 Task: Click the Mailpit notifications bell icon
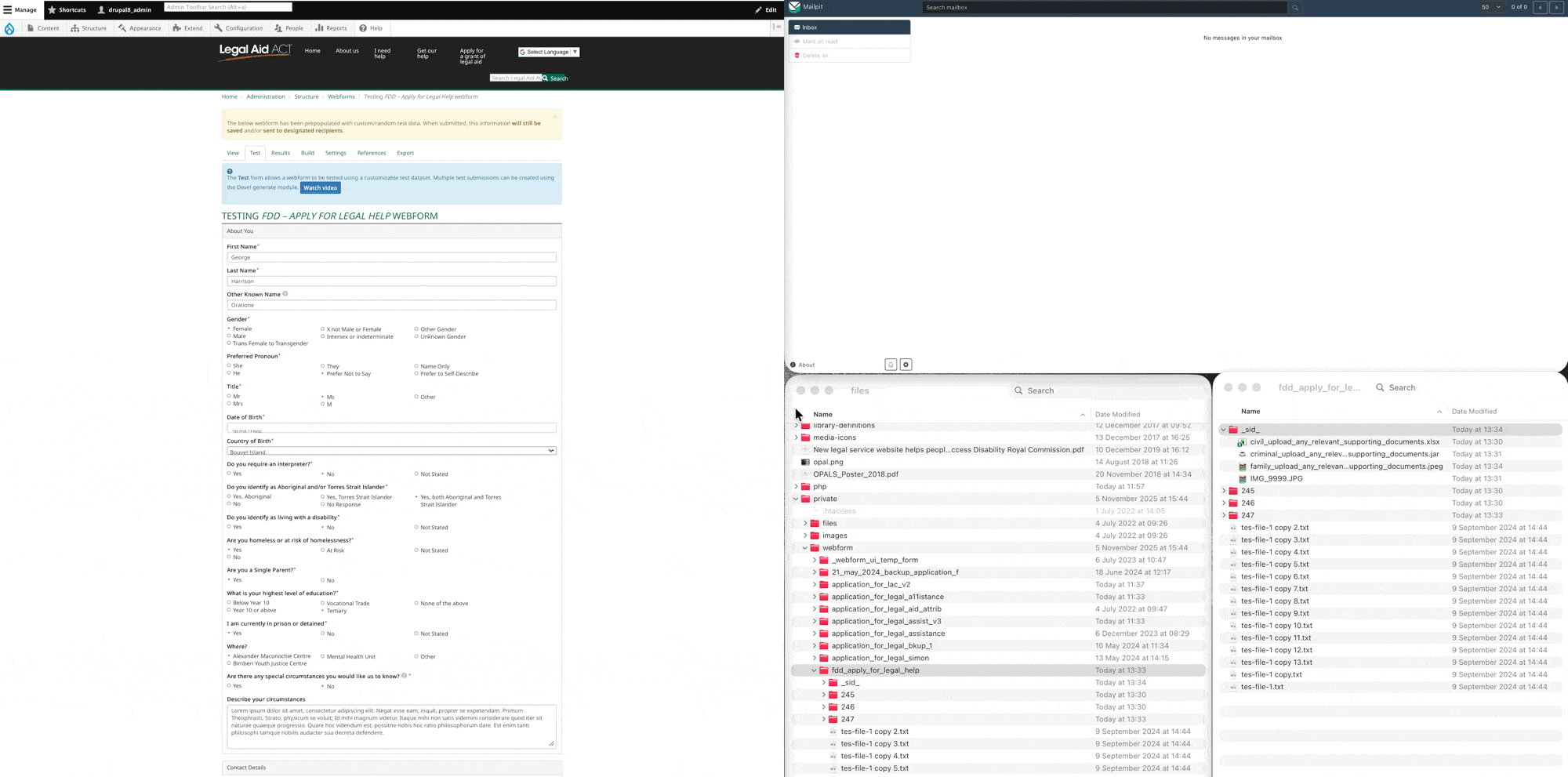point(891,365)
